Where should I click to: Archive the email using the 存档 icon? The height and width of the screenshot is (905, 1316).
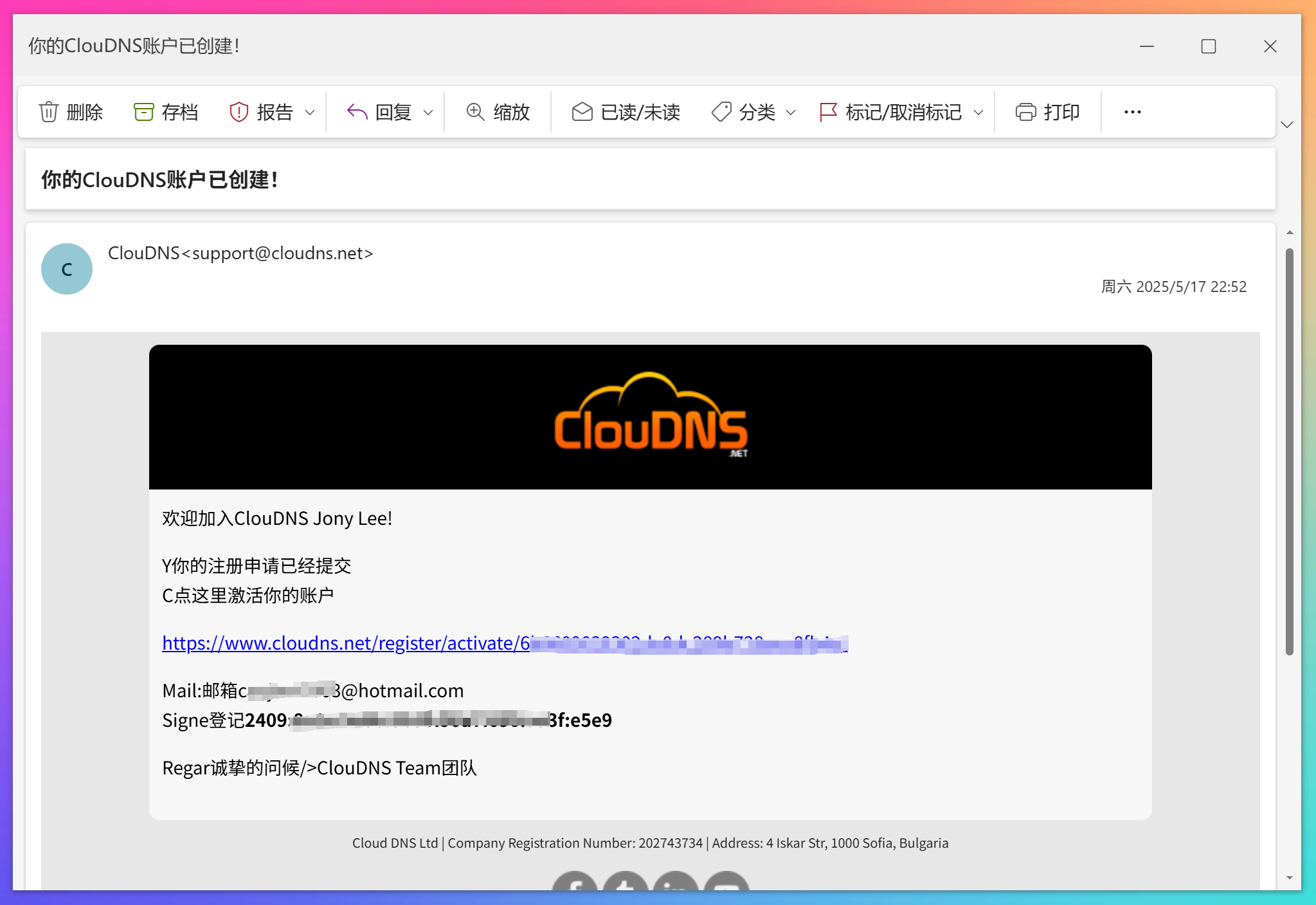pyautogui.click(x=145, y=111)
